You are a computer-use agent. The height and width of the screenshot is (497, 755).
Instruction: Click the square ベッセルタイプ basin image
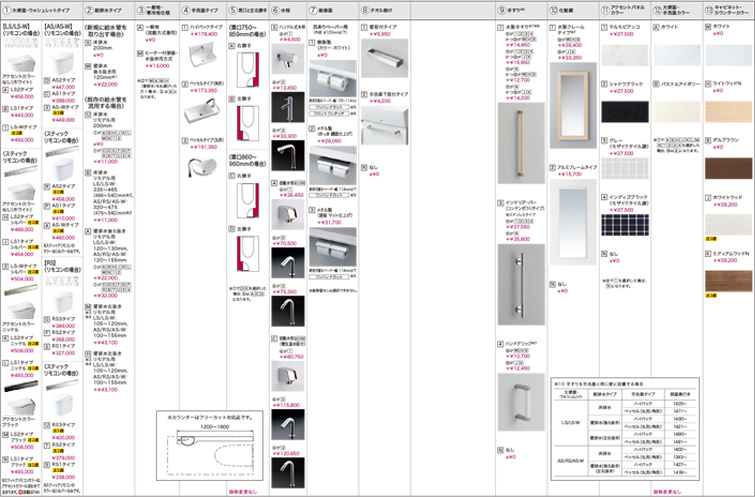(202, 110)
